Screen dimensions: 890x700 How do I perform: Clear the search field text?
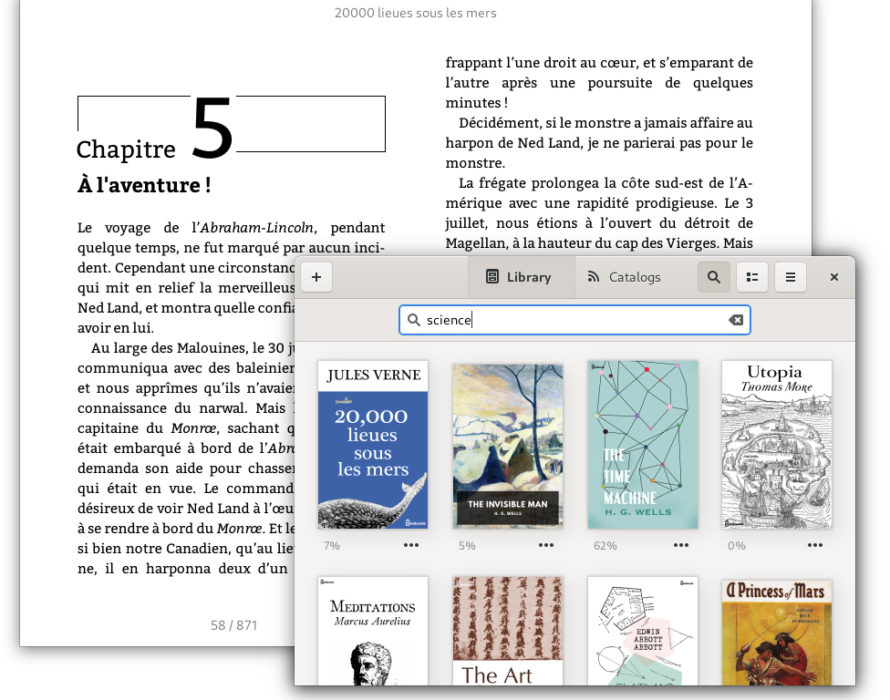click(x=736, y=320)
